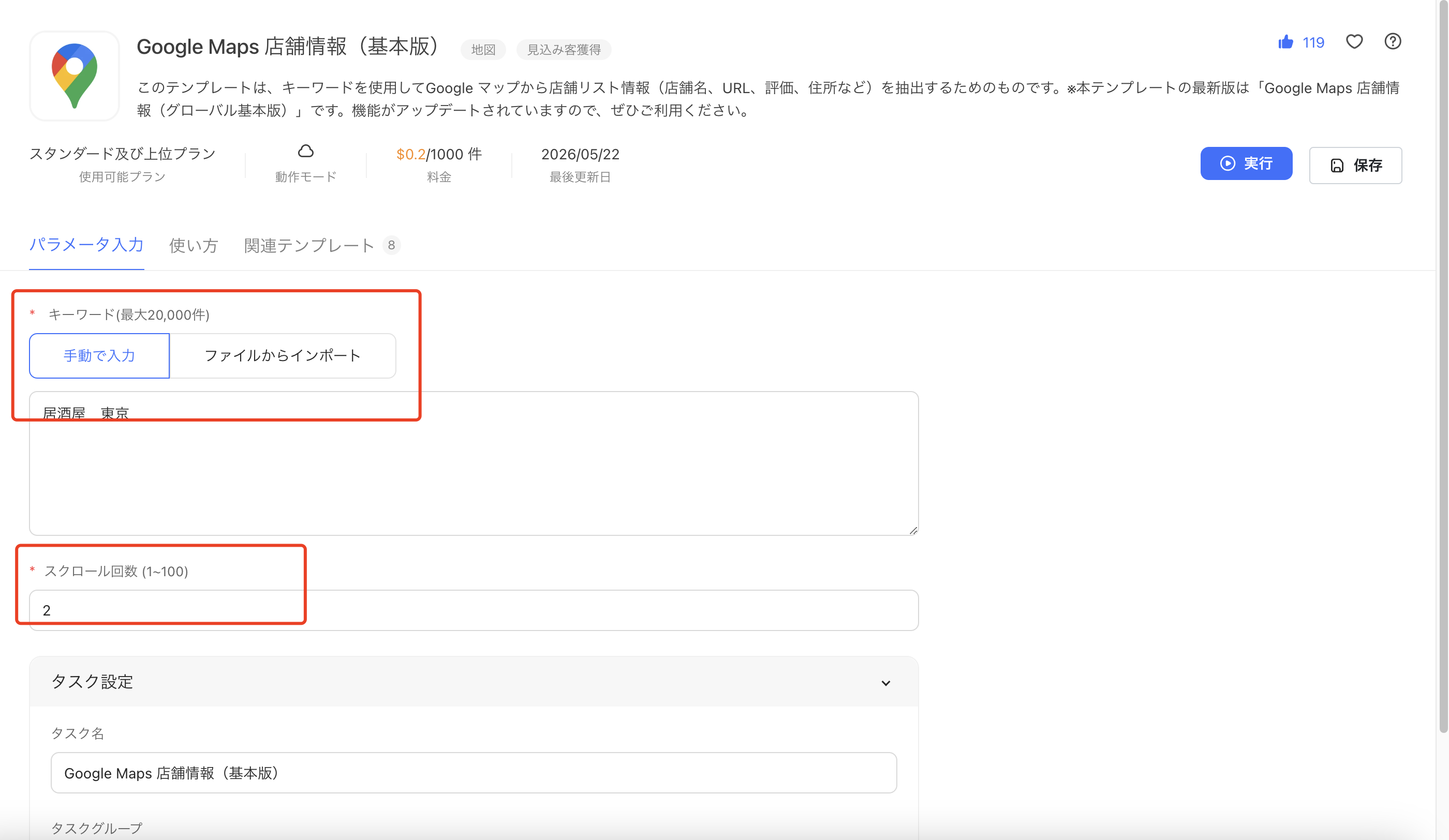The width and height of the screenshot is (1449, 840).
Task: Click the スクロール回数 input field
Action: [x=474, y=610]
